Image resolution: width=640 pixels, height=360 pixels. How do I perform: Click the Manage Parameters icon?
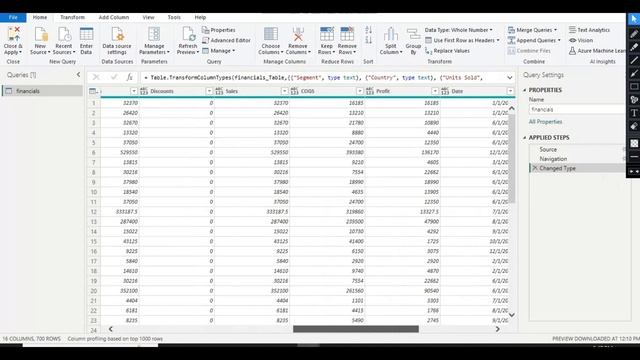click(154, 34)
